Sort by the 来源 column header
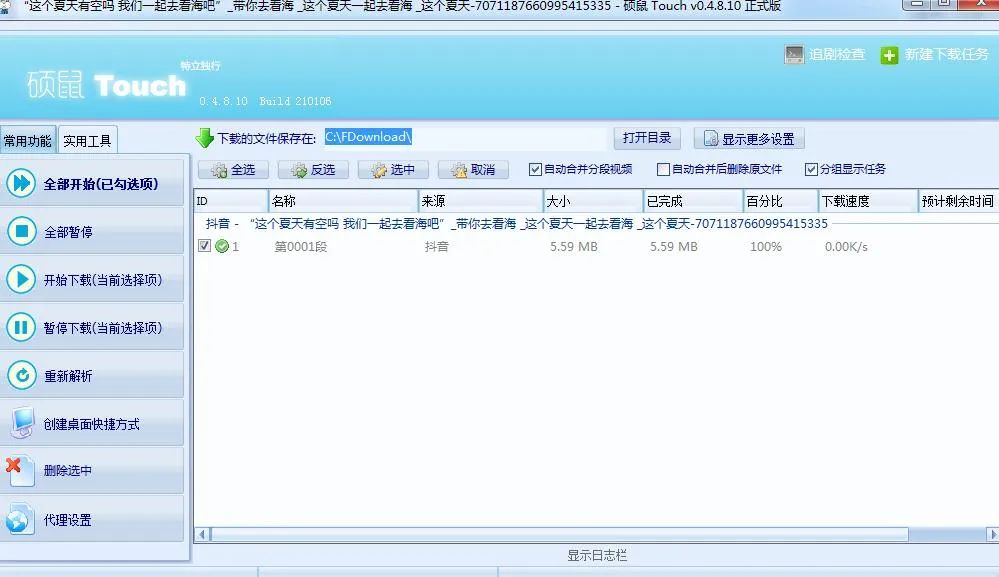The width and height of the screenshot is (999, 577). coord(481,201)
